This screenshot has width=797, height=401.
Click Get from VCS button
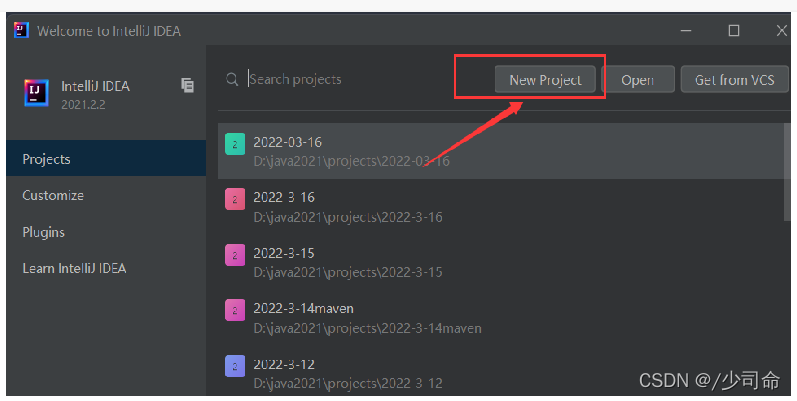[734, 79]
